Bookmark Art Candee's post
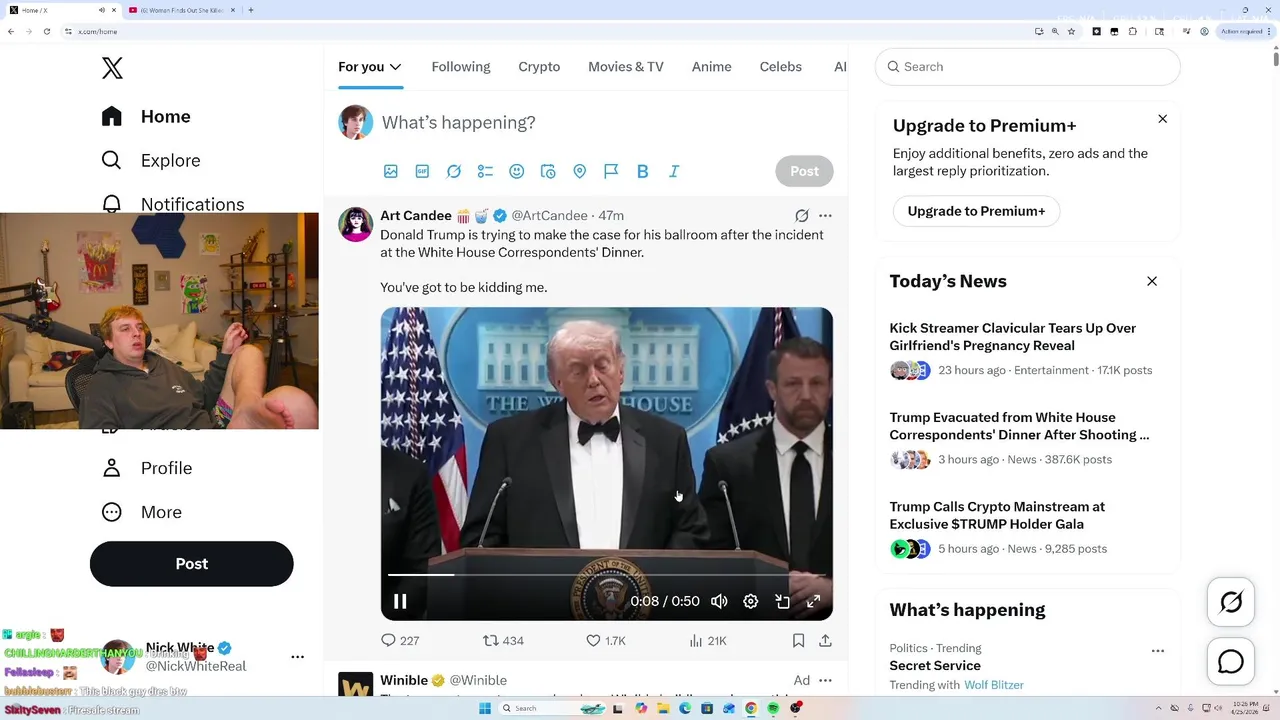The image size is (1280, 720). 798,641
